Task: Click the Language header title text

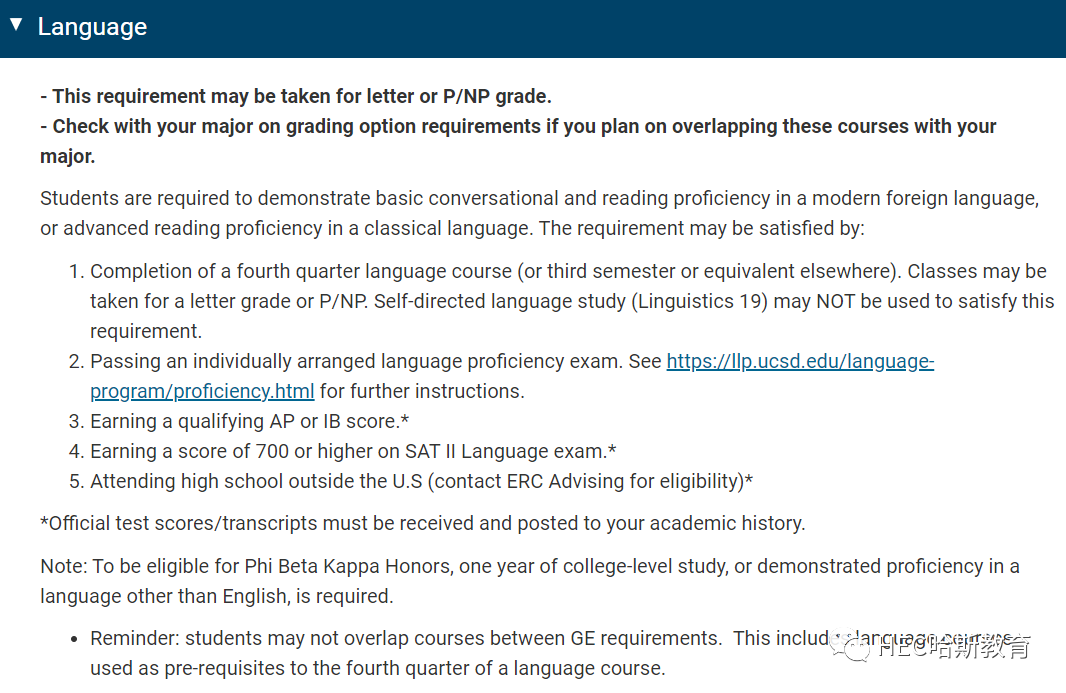Action: [x=92, y=27]
